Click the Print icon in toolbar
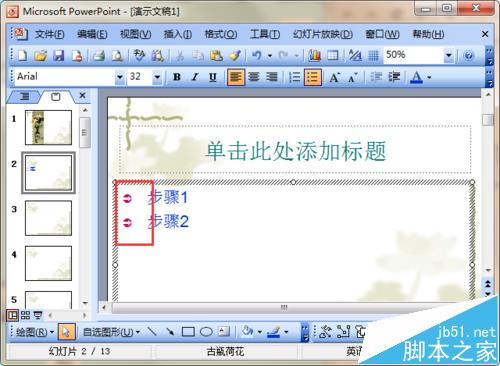 [x=99, y=55]
